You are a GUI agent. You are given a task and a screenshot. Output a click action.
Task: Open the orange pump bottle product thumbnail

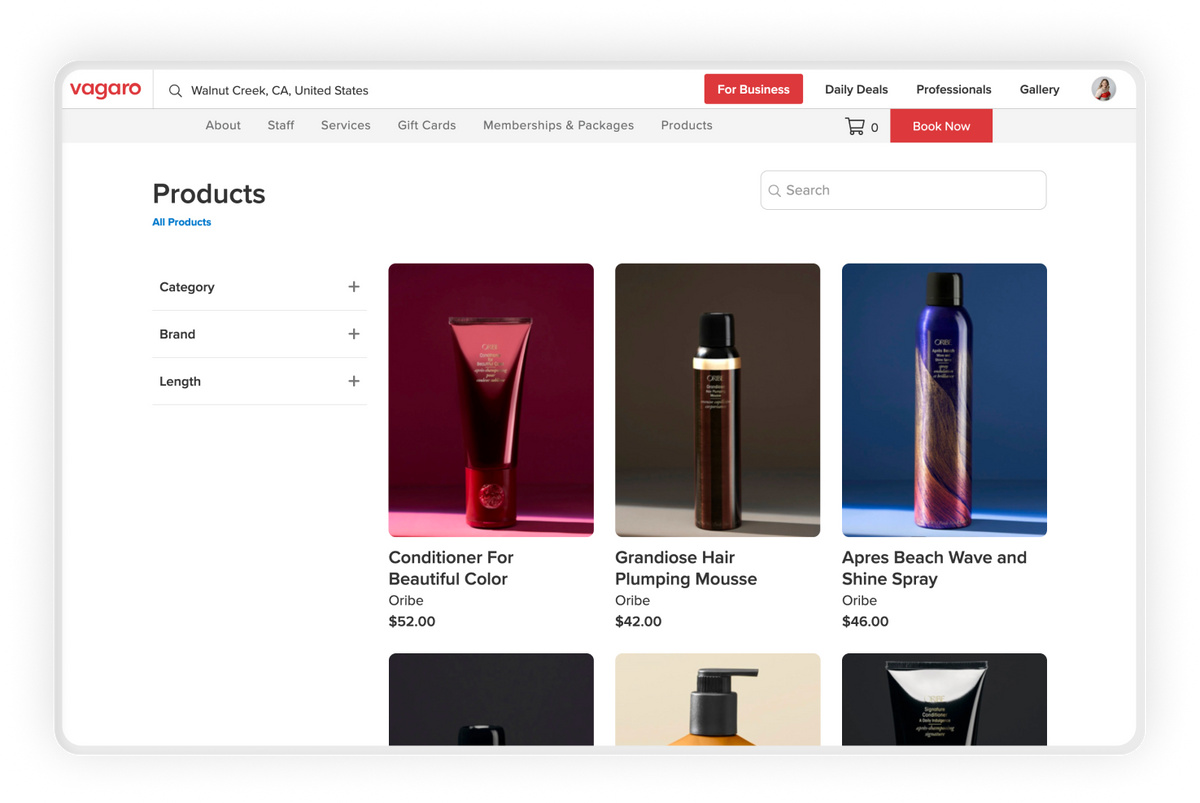[x=717, y=699]
